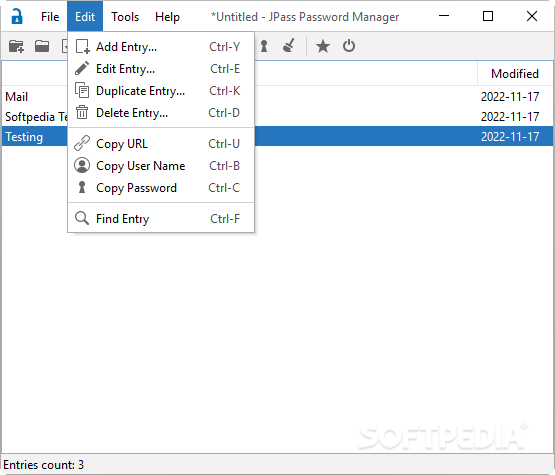Screen dimensions: 555x475
Task: Click the copy password keyhole toolbar icon
Action: [264, 46]
